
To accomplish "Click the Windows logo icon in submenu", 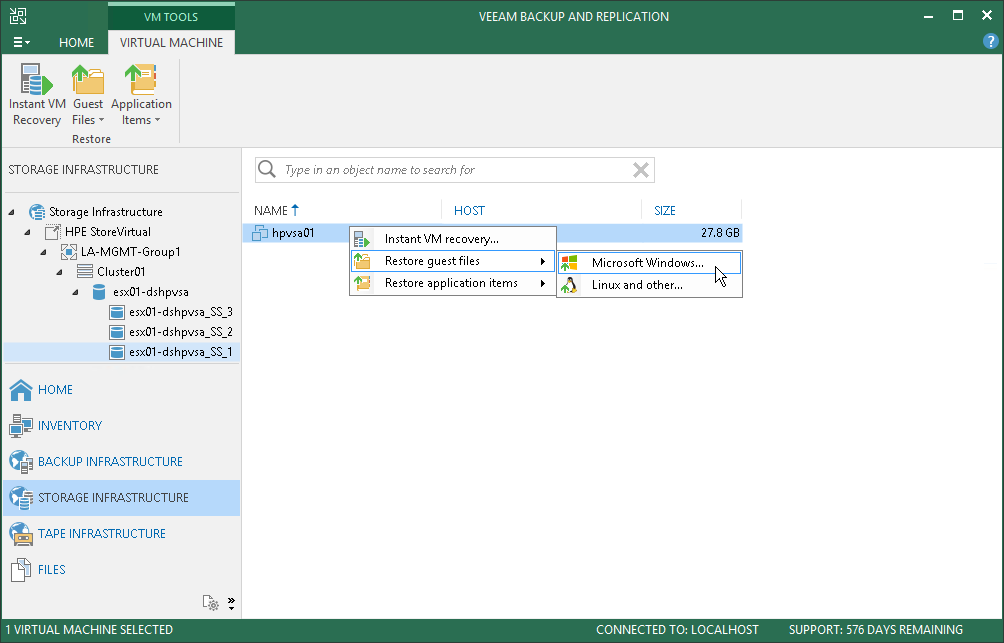I will pos(569,263).
